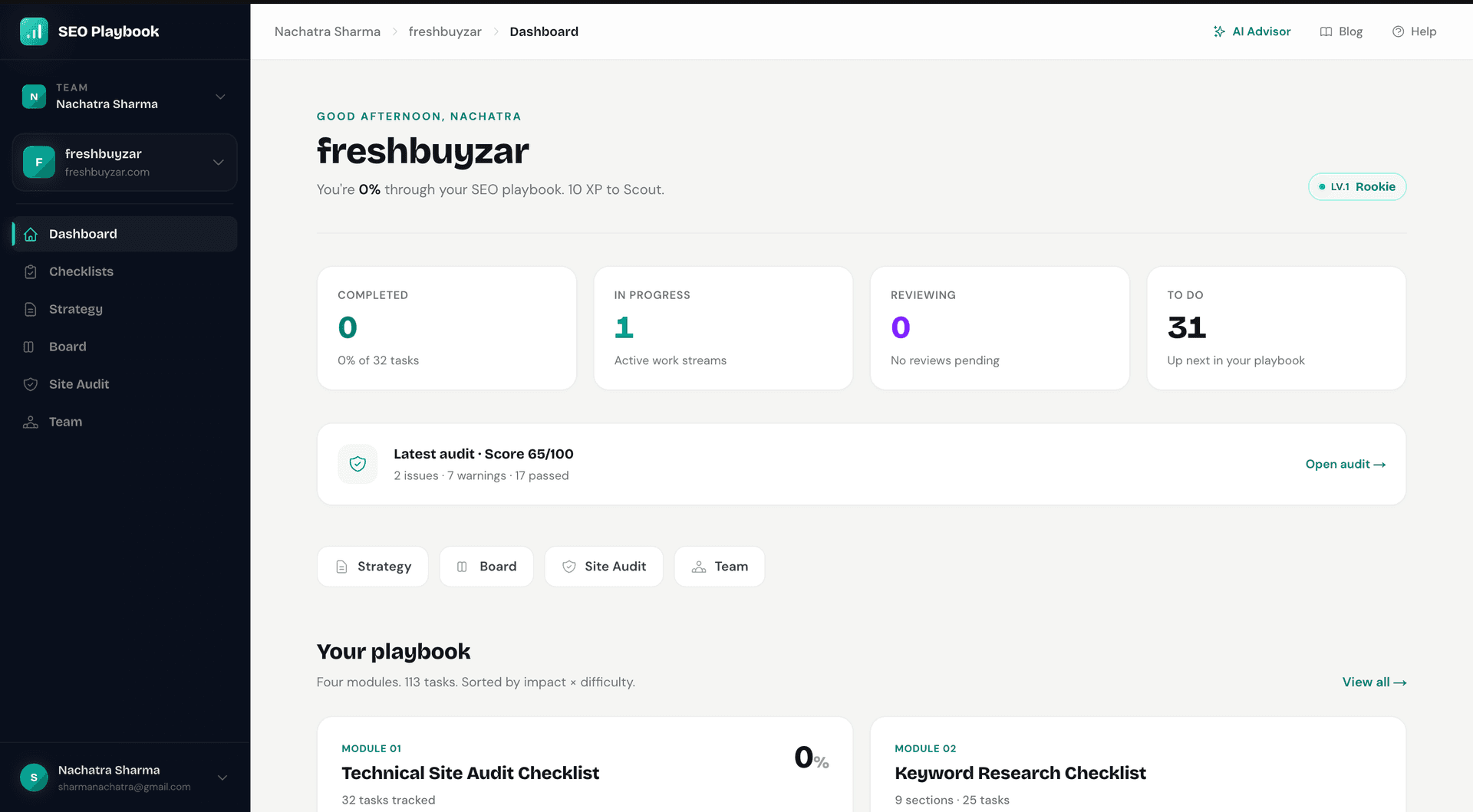Viewport: 1473px width, 812px height.
Task: Click the Dashboard home icon in sidebar
Action: click(x=31, y=234)
